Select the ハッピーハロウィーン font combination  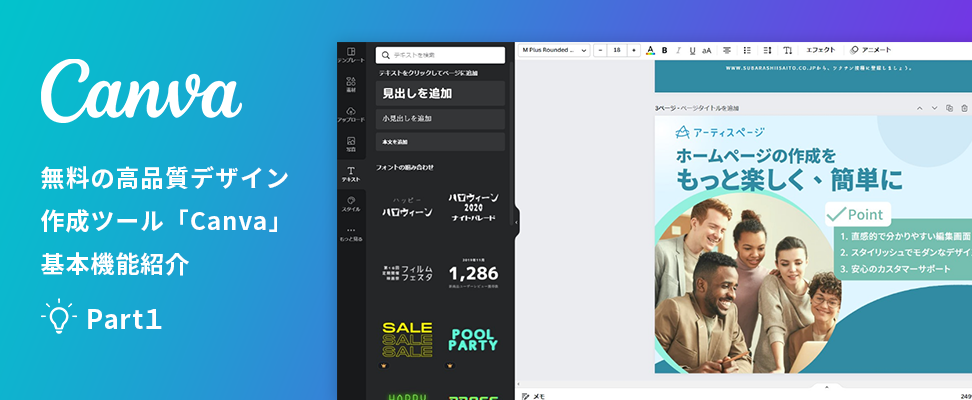tap(407, 207)
